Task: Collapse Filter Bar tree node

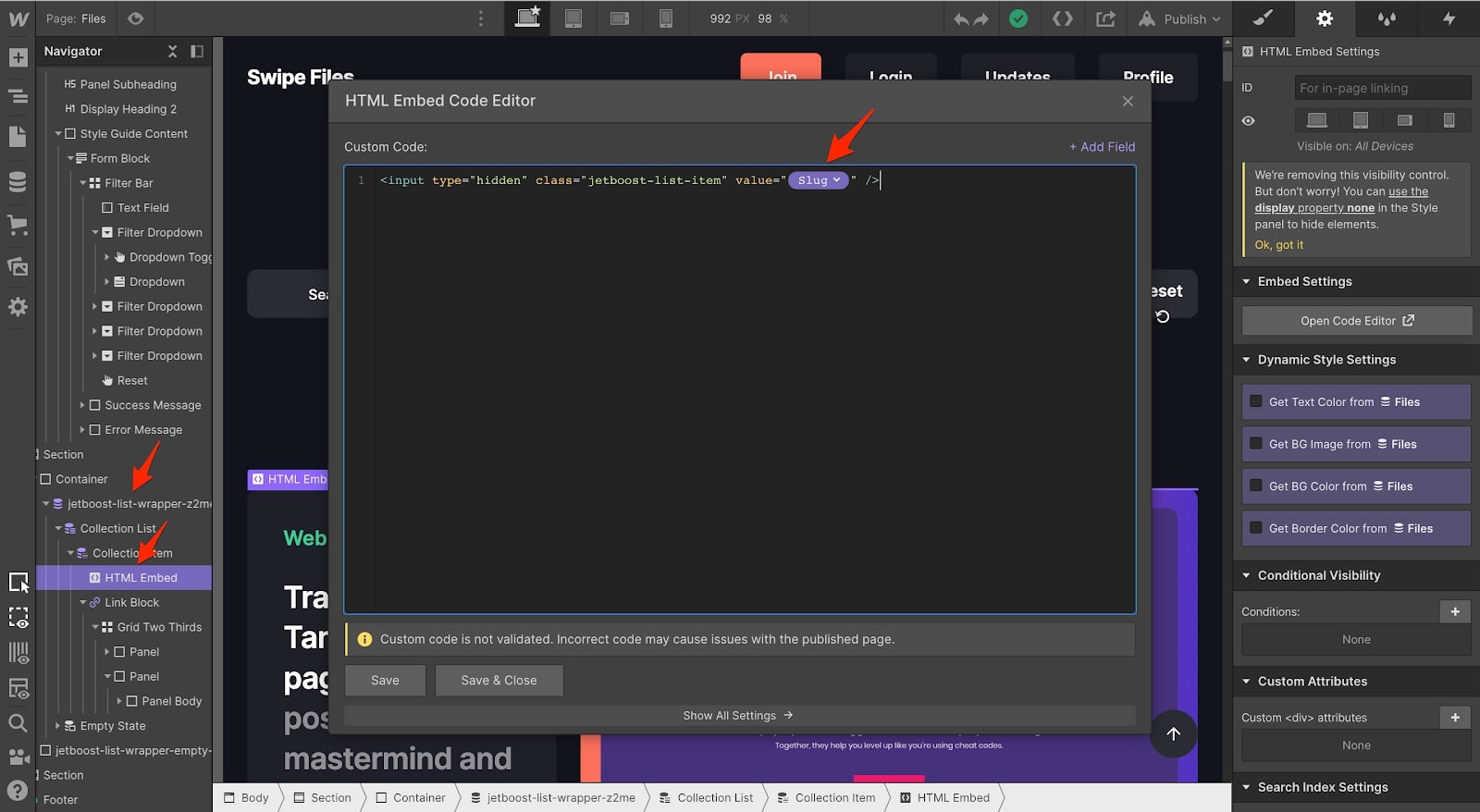Action: [82, 183]
